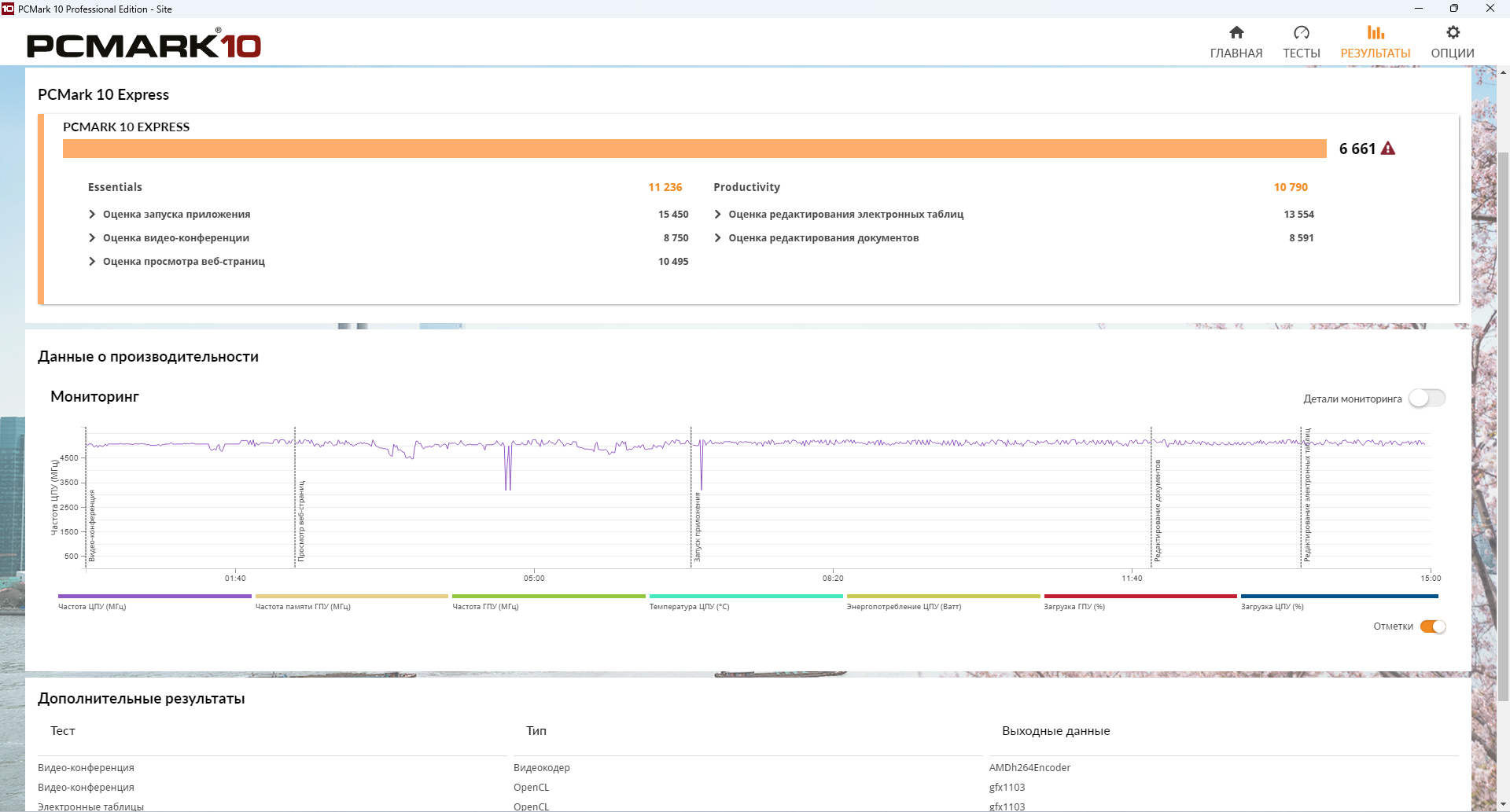Image resolution: width=1510 pixels, height=812 pixels.
Task: Click the green Частота ГПУ legend bar
Action: click(549, 596)
